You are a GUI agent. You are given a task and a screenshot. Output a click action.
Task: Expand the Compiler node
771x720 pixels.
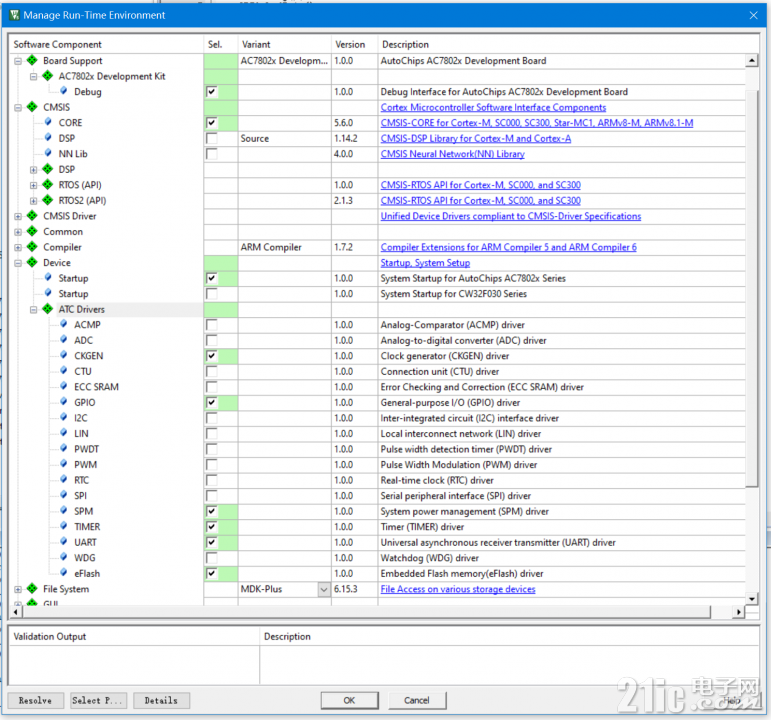(18, 247)
